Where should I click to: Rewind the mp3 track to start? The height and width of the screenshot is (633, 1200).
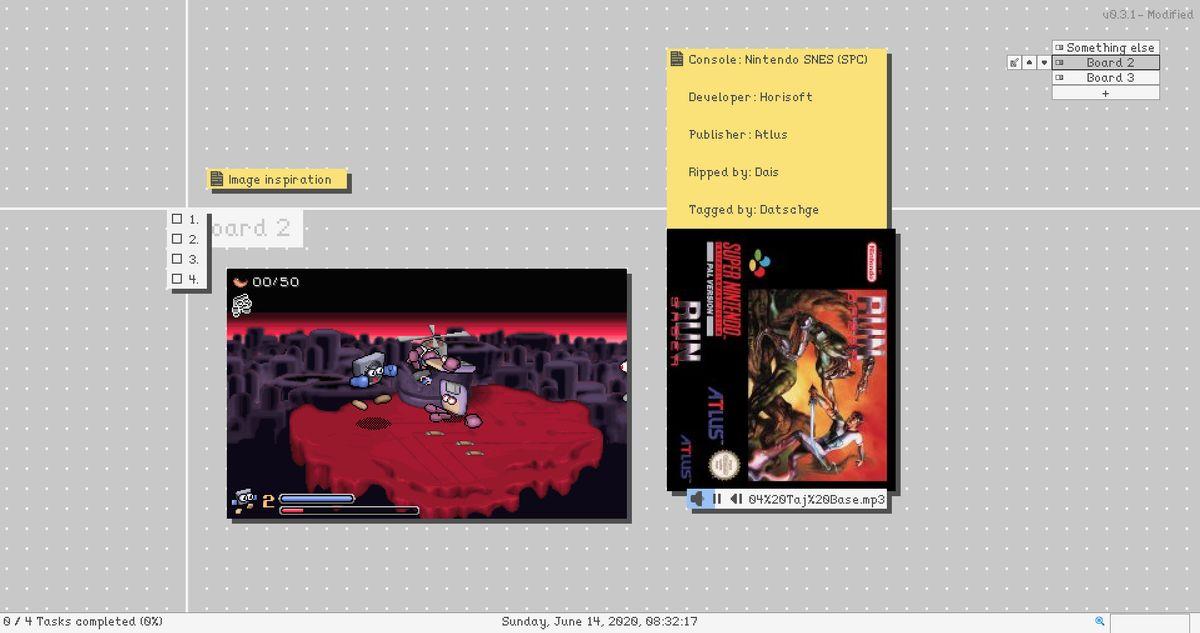[736, 499]
